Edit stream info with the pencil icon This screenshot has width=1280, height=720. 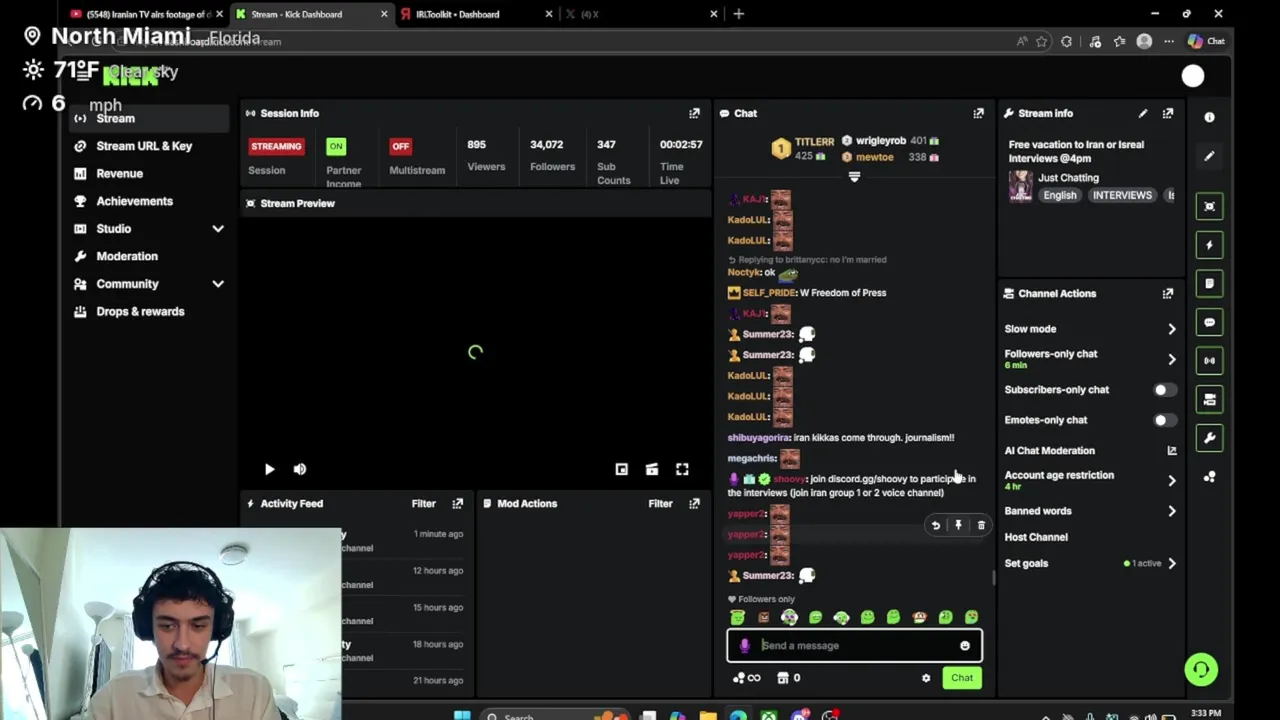click(x=1143, y=113)
